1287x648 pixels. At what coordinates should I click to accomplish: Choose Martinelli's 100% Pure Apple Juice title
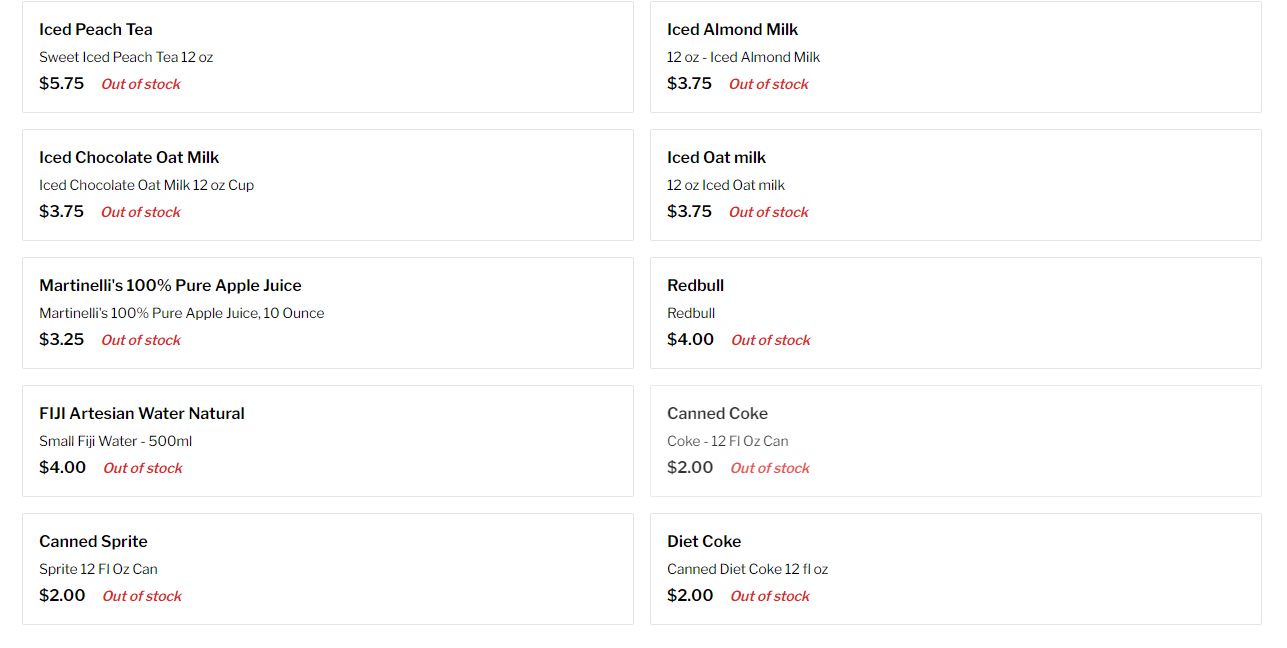(x=170, y=286)
